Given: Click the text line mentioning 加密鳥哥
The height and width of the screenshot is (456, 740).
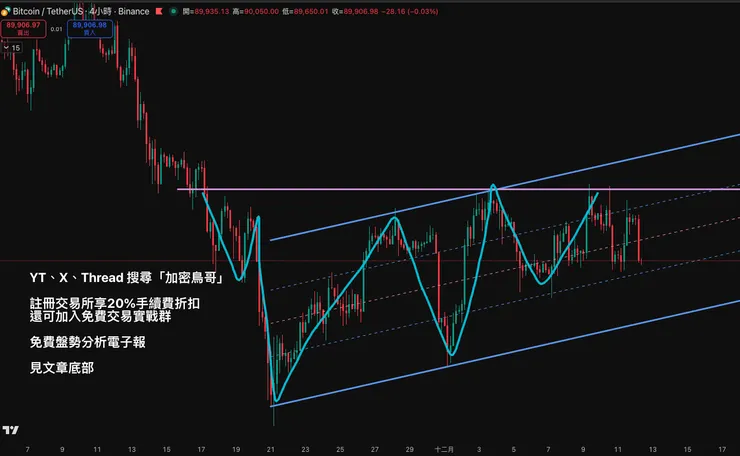Looking at the screenshot, I should (x=126, y=278).
